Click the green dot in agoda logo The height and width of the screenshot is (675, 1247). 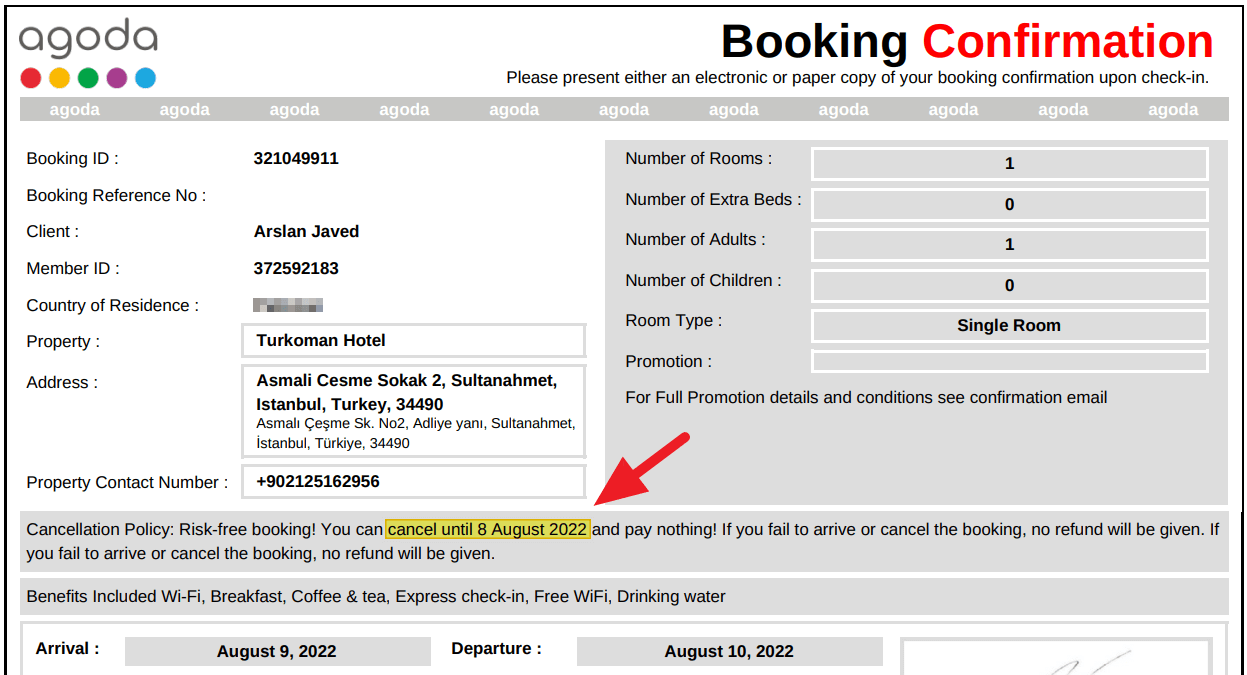(88, 78)
